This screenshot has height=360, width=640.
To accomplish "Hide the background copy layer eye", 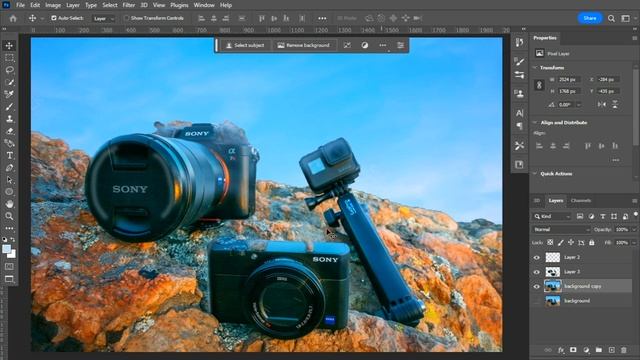I will pyautogui.click(x=537, y=287).
